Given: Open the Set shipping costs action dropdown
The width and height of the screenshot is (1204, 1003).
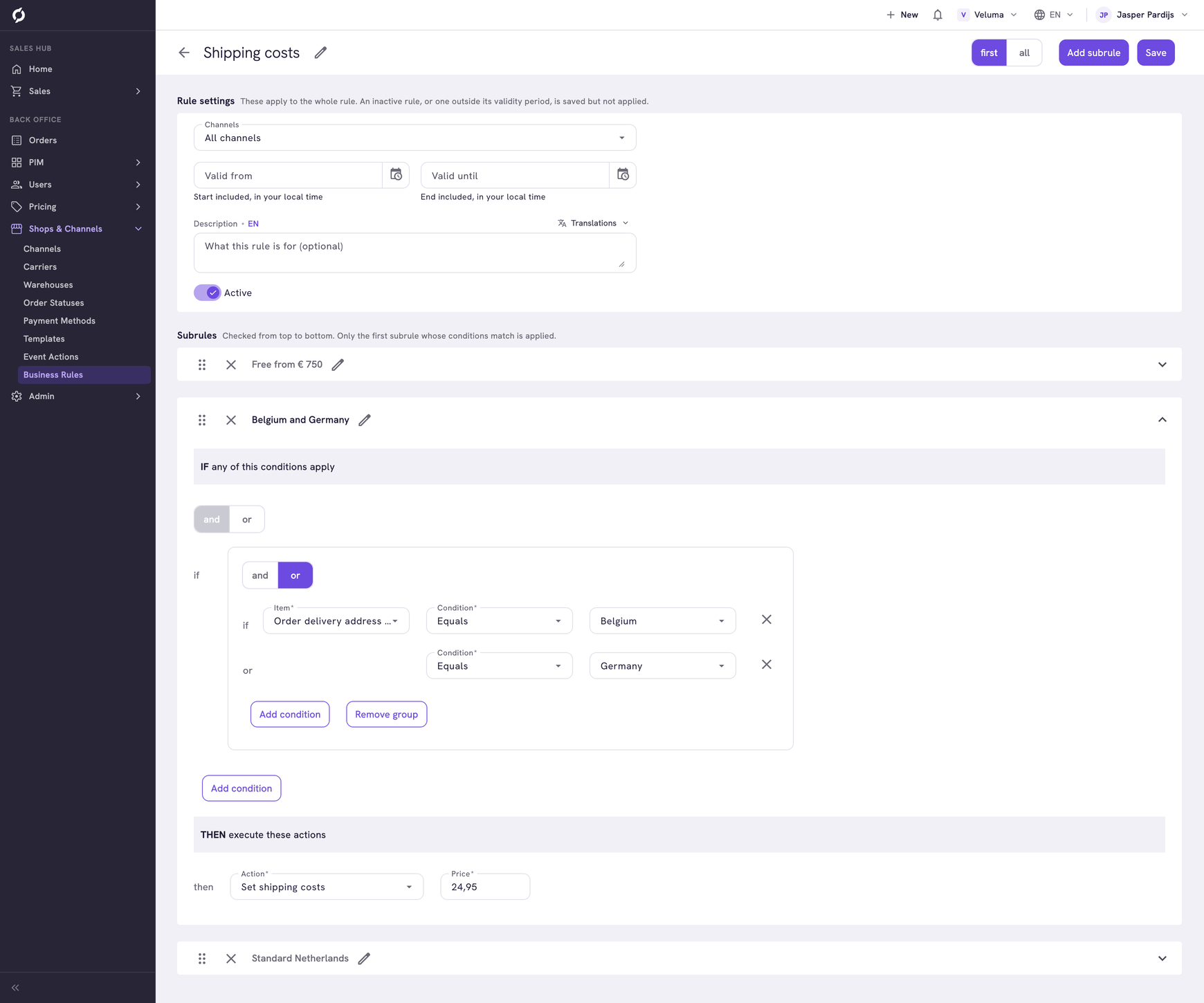Looking at the screenshot, I should point(327,887).
